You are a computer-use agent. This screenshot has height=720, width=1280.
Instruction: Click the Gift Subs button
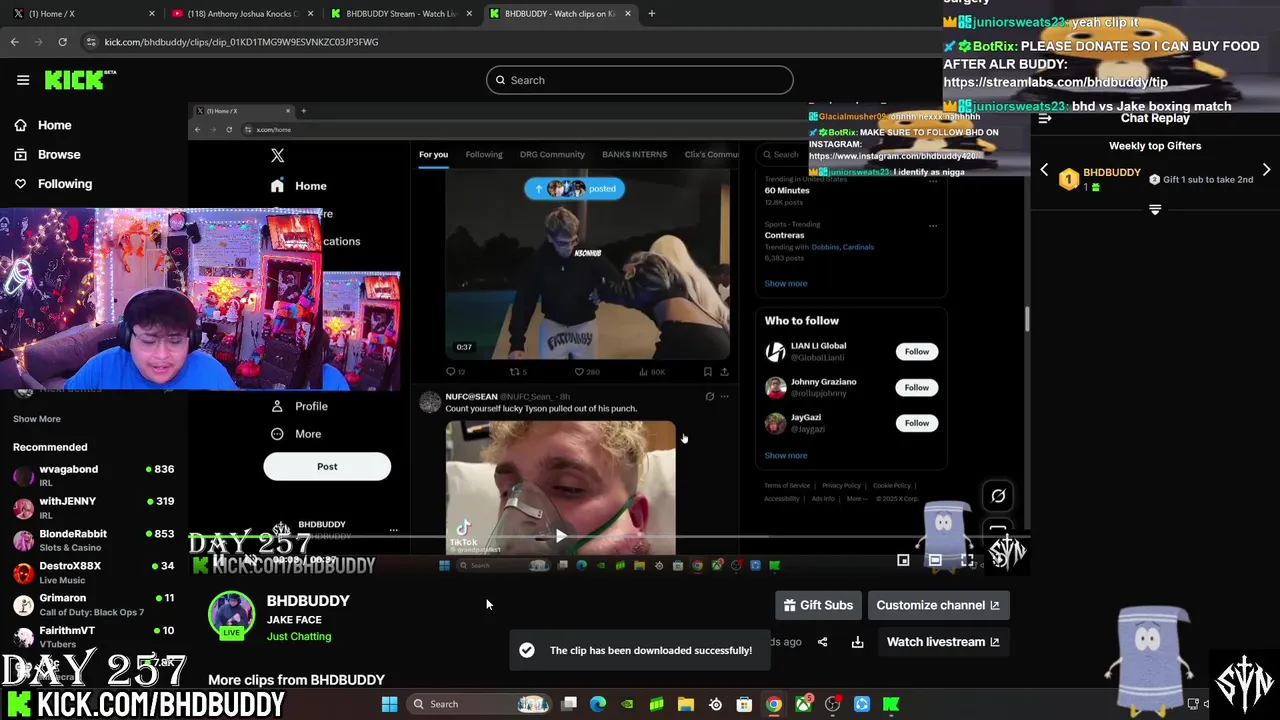(x=818, y=605)
